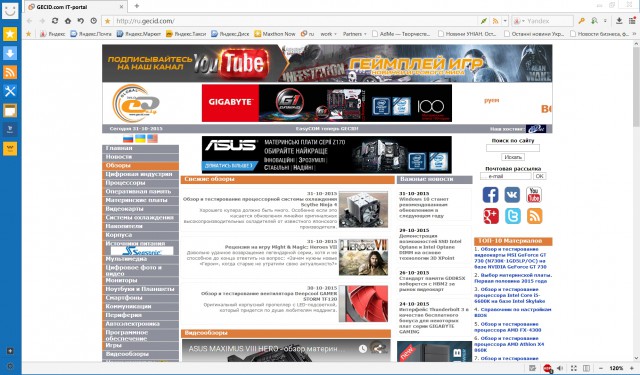
Task: Expand the 'Partners' bookmarks folder
Action: tap(355, 34)
